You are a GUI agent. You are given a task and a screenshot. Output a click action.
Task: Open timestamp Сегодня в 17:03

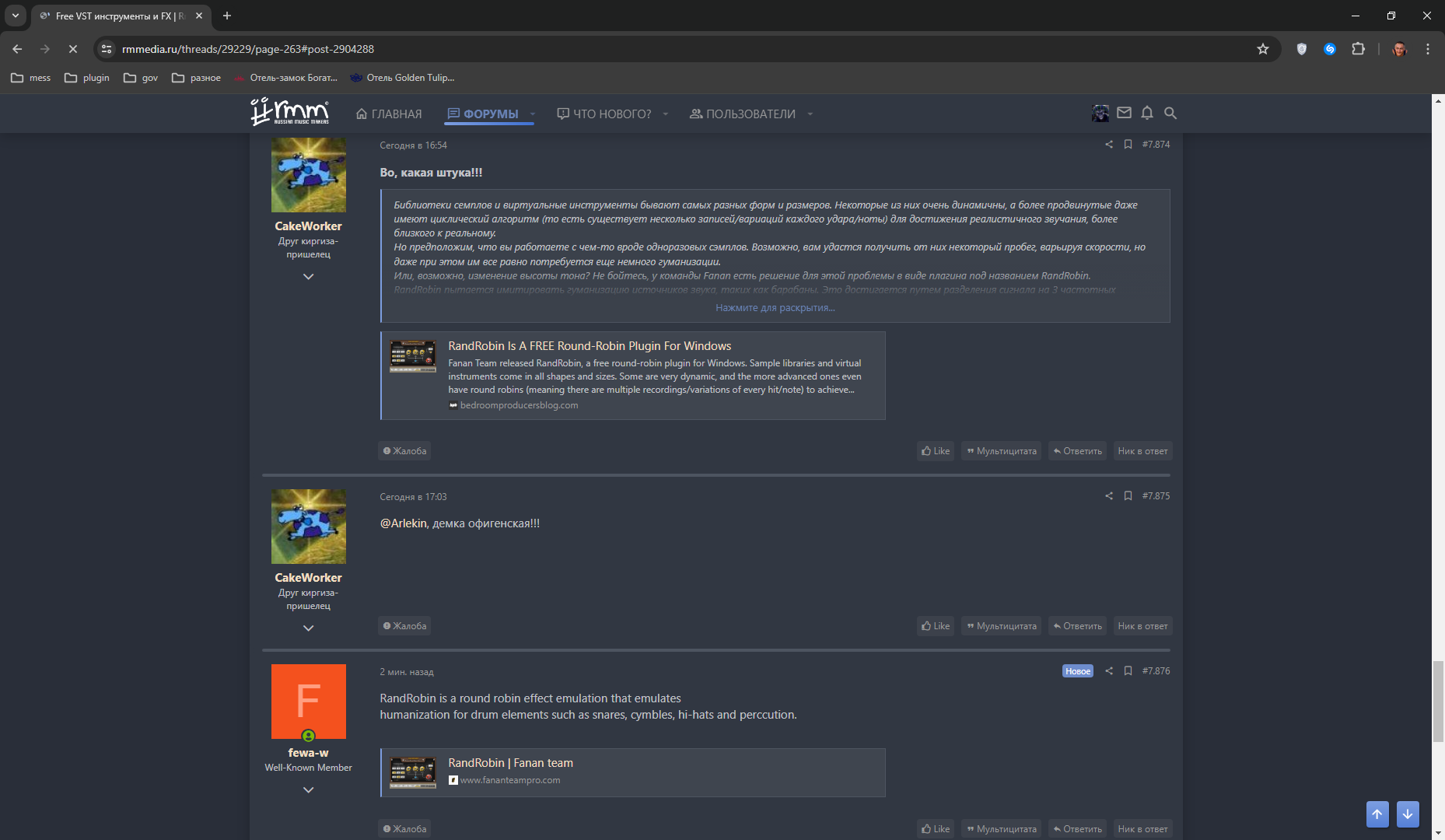point(413,497)
